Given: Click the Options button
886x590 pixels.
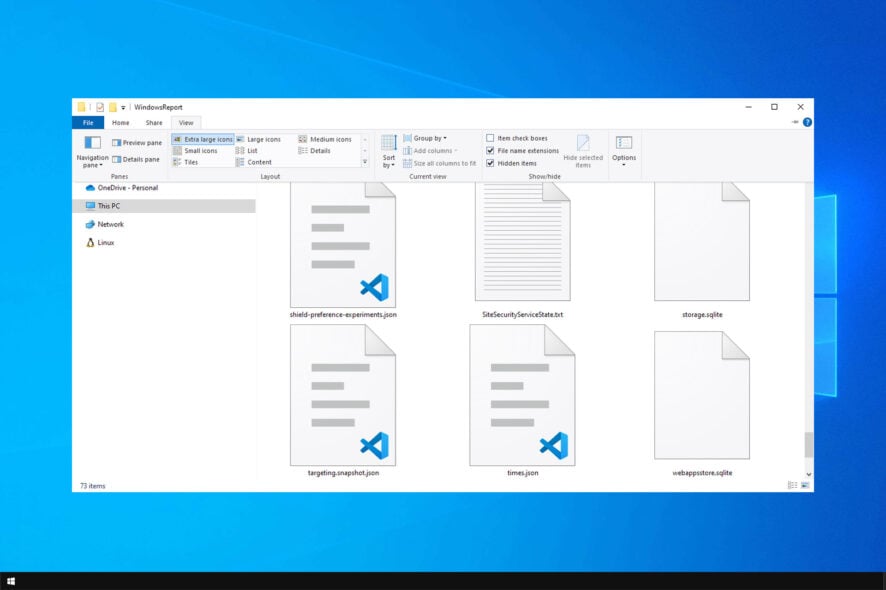Looking at the screenshot, I should click(624, 150).
